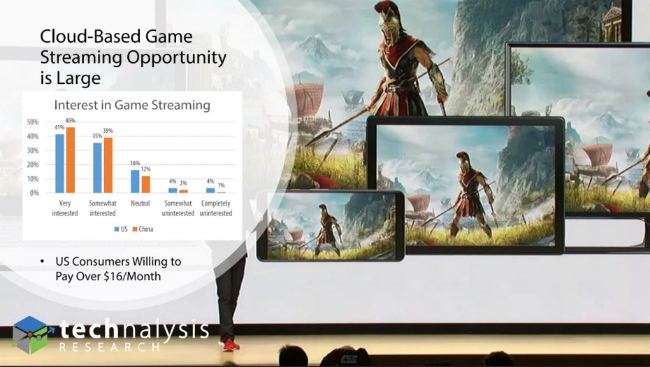Click the Interest in Game Streaming chart title
650x367 pixels.
click(132, 105)
